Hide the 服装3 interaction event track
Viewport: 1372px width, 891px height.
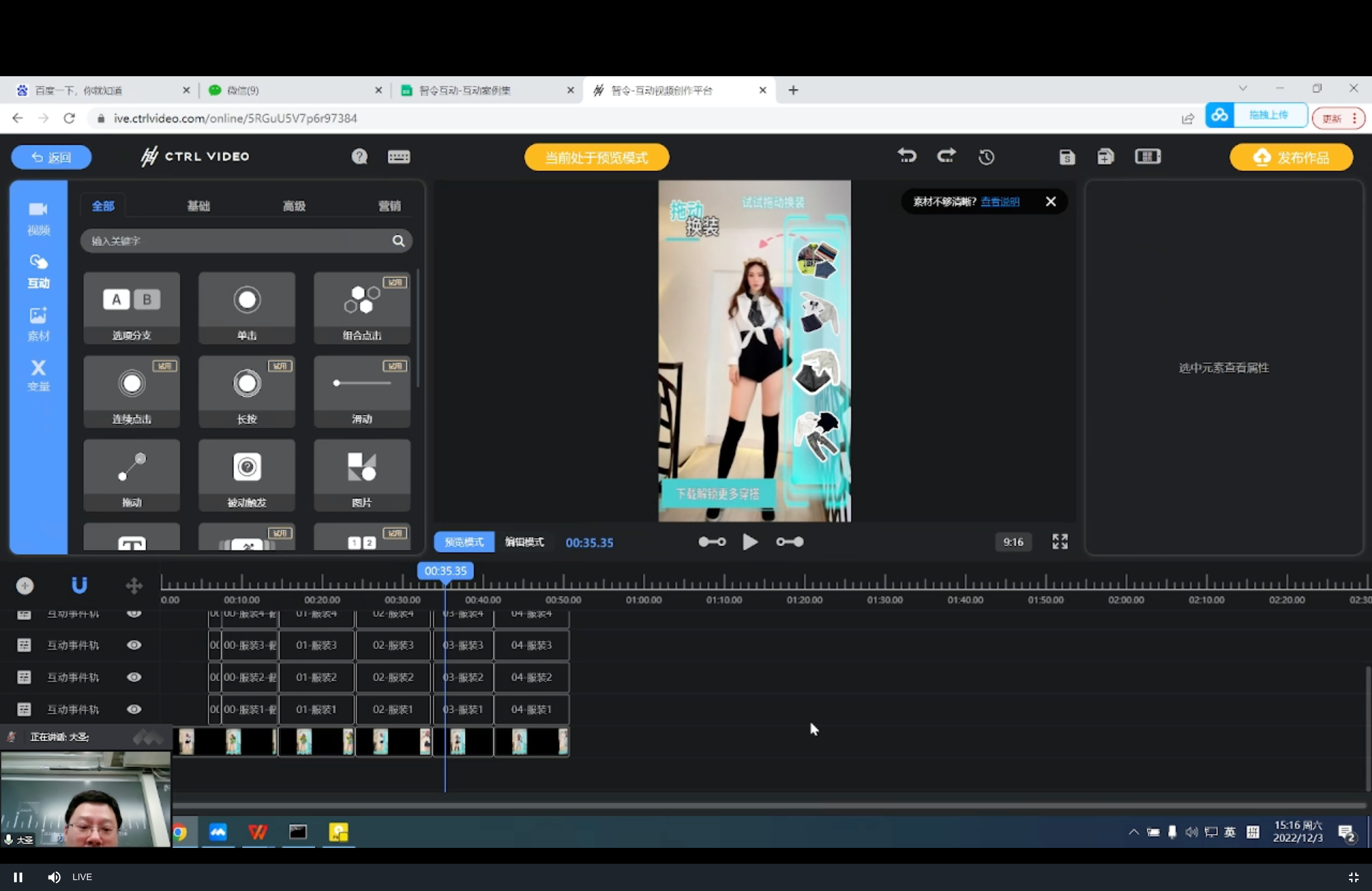pos(134,645)
